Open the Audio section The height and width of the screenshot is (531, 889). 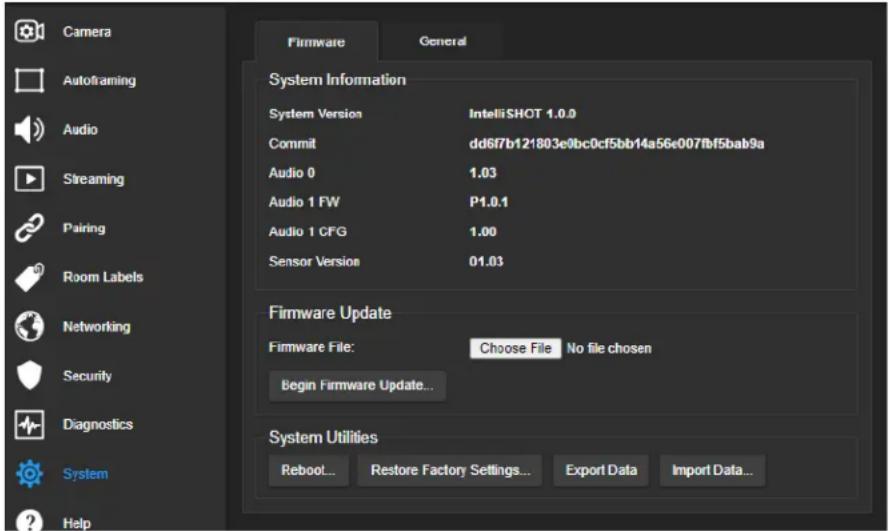click(x=80, y=130)
